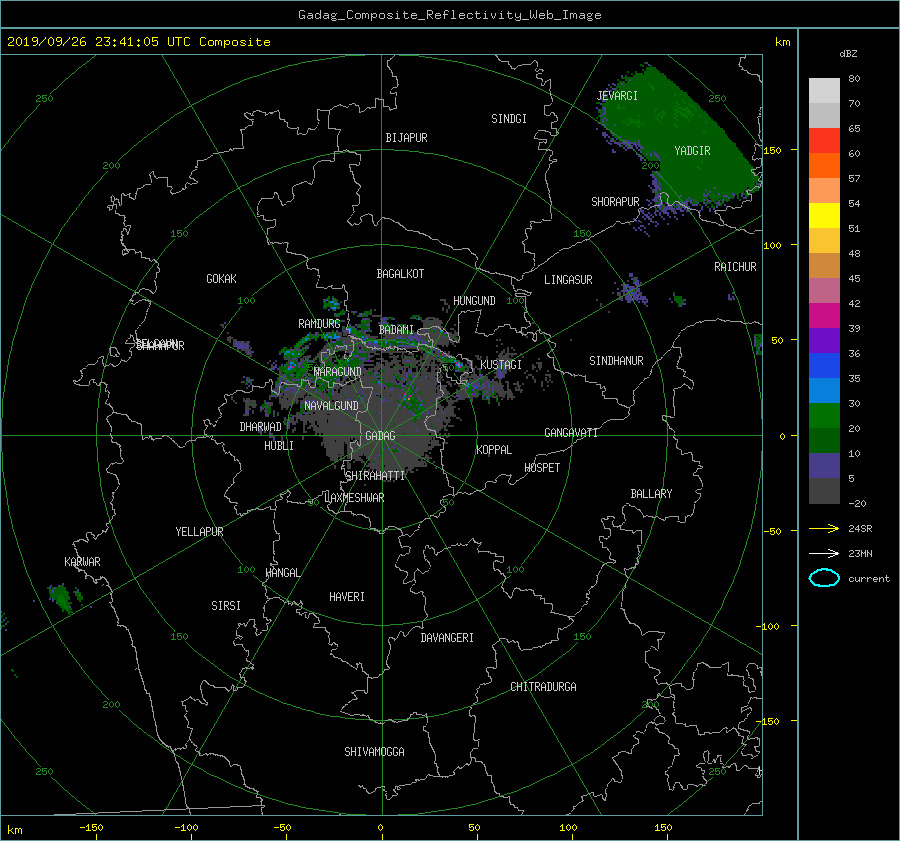Image resolution: width=900 pixels, height=841 pixels.
Task: Click the GADAG radar center label
Action: point(380,436)
